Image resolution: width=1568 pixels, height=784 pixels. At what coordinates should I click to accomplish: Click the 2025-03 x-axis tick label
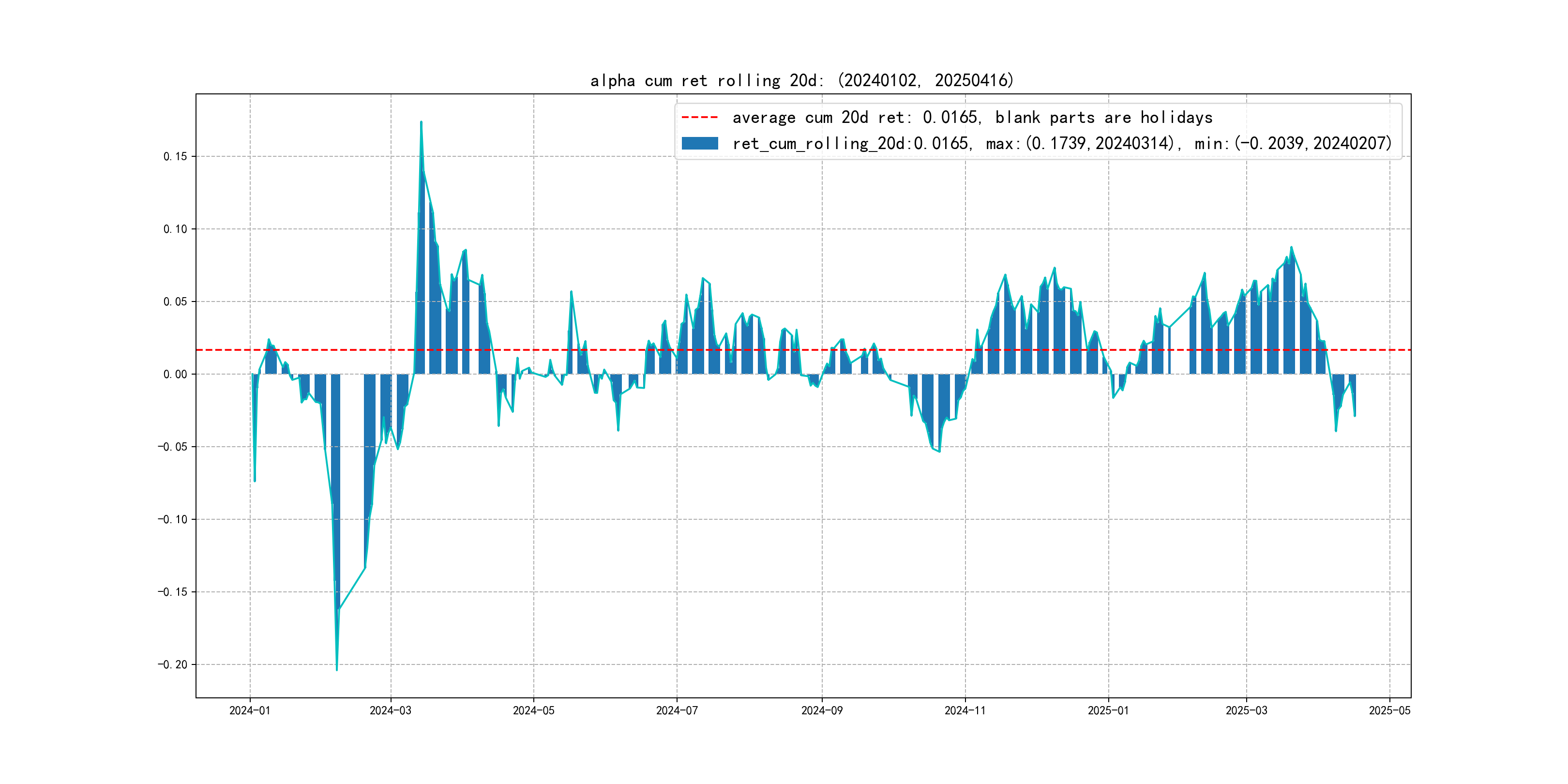(1246, 710)
